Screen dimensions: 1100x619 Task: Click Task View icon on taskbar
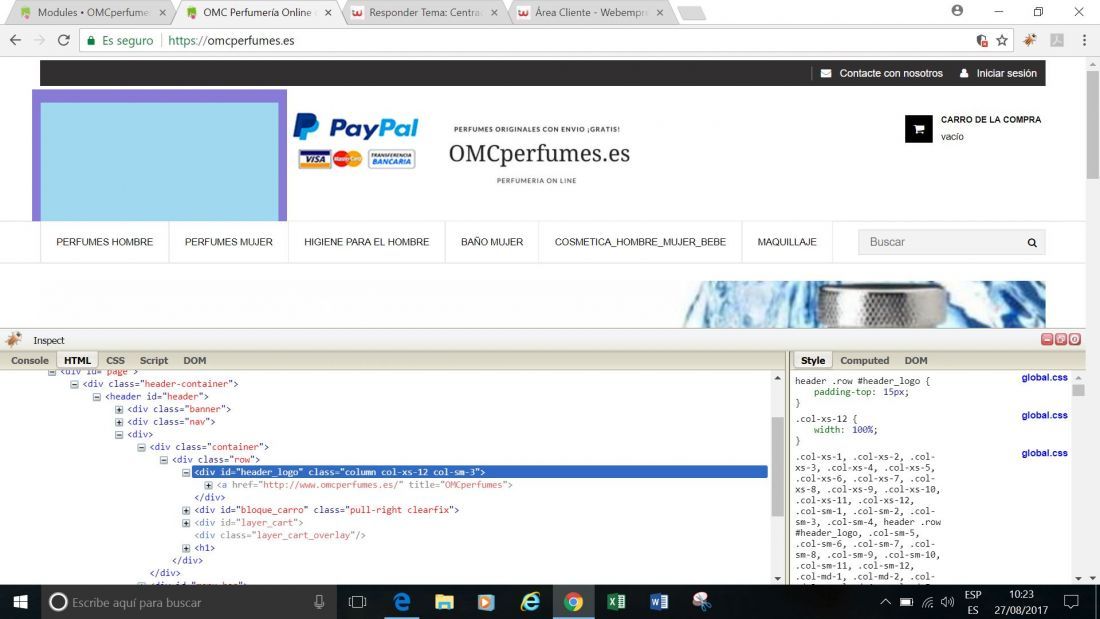[357, 601]
